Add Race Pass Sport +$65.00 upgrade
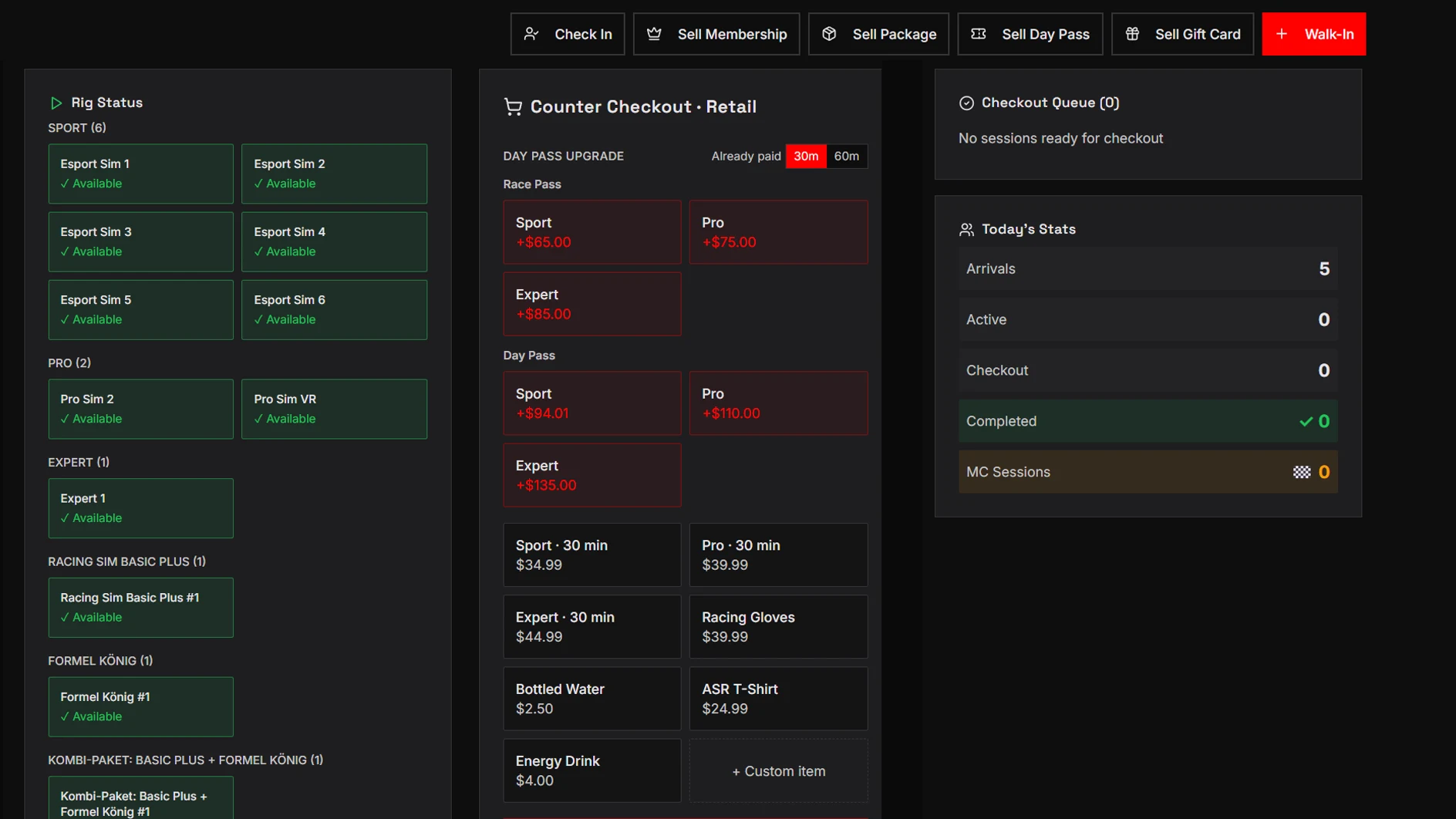This screenshot has width=1456, height=819. pos(592,232)
